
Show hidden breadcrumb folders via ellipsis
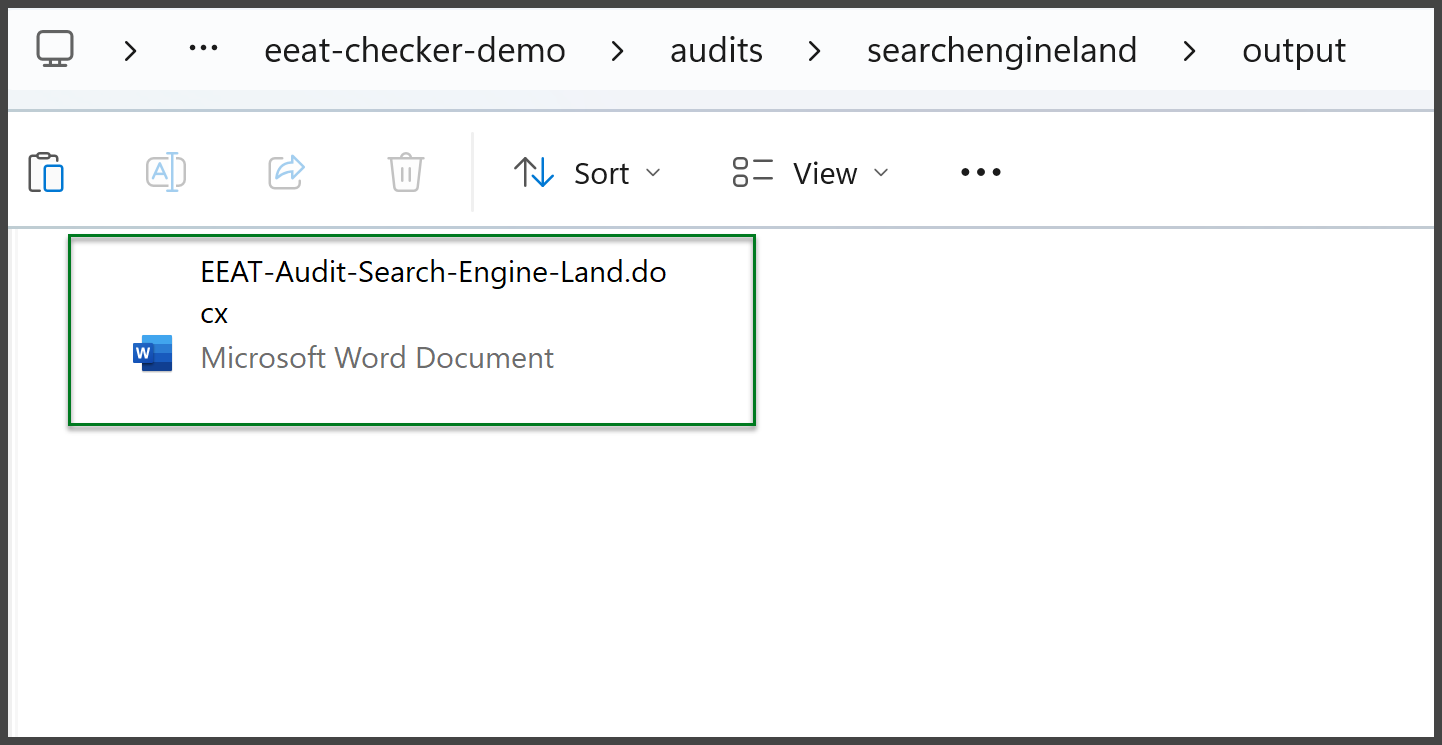pos(203,48)
